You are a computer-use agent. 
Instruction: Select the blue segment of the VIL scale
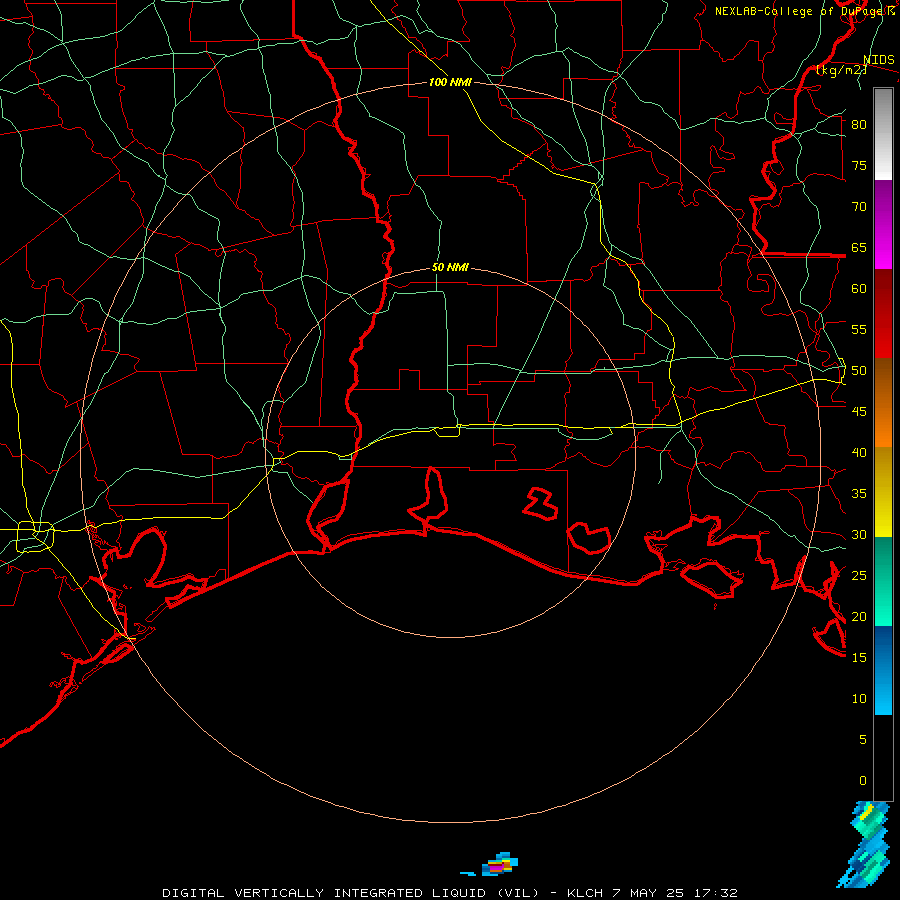coord(883,670)
